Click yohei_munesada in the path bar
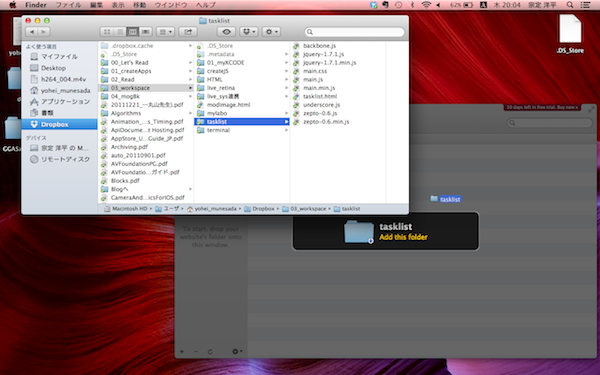This screenshot has width=600, height=375. coord(212,209)
